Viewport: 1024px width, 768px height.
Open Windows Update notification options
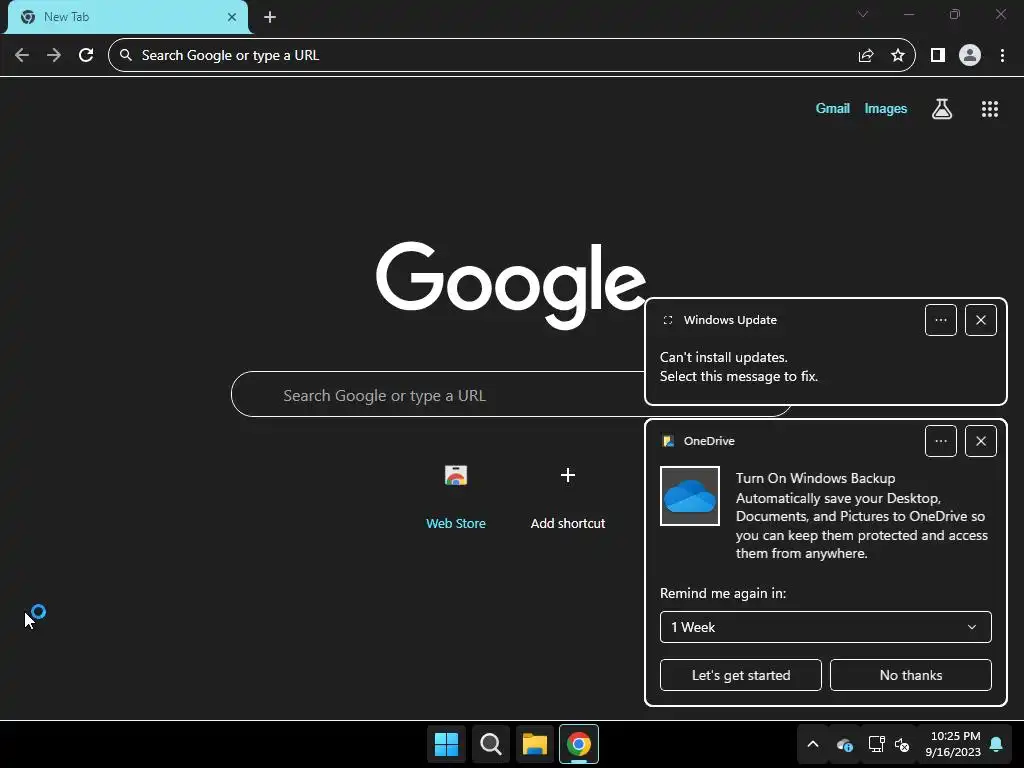[941, 320]
